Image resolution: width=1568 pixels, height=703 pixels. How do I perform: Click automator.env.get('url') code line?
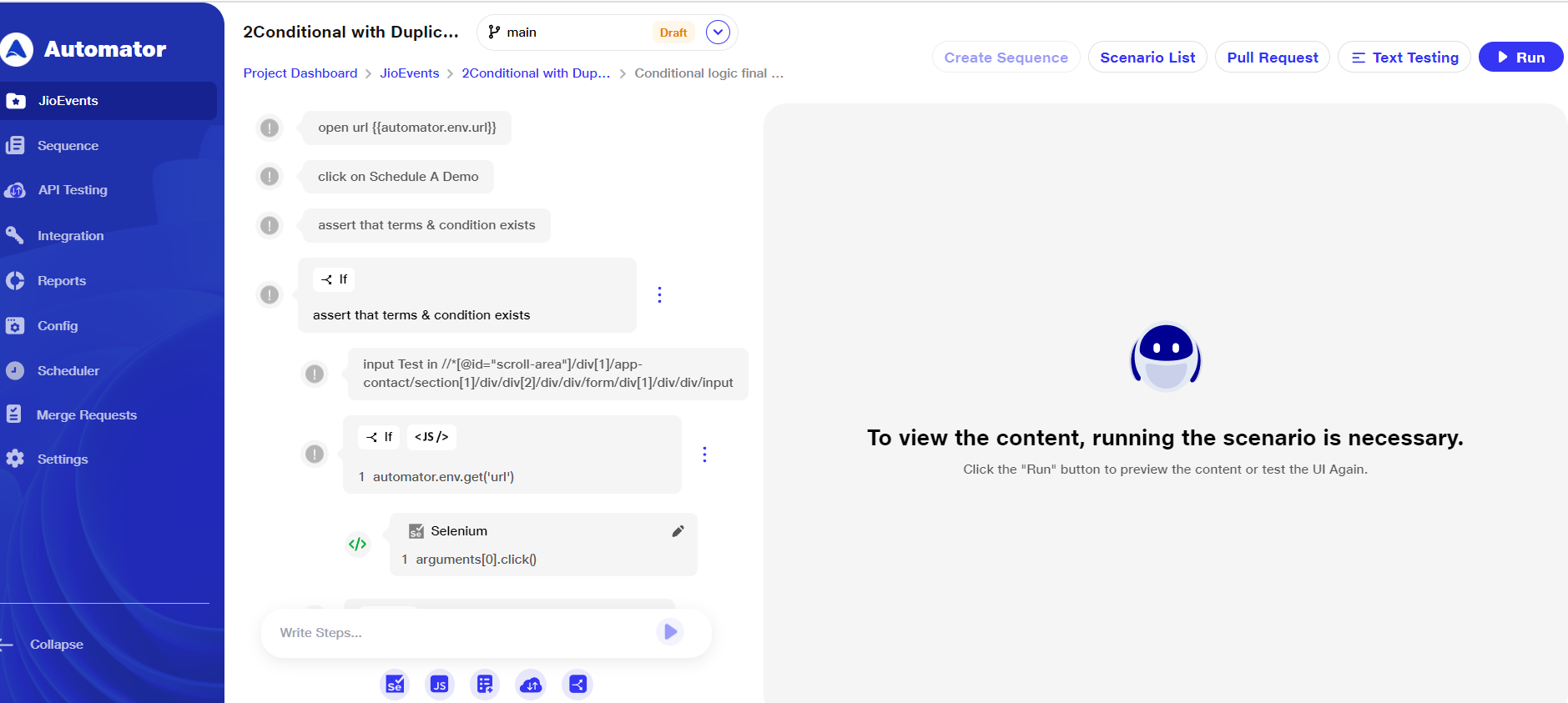click(x=443, y=477)
